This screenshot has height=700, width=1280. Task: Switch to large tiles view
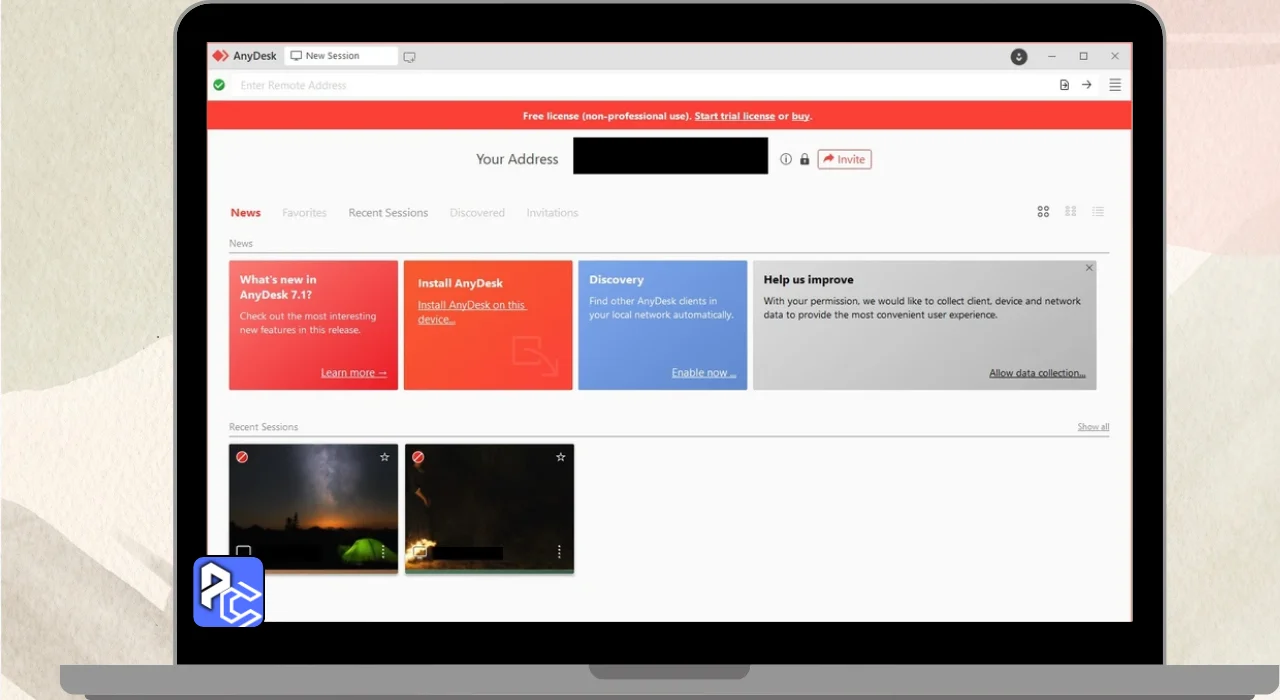[x=1043, y=212]
